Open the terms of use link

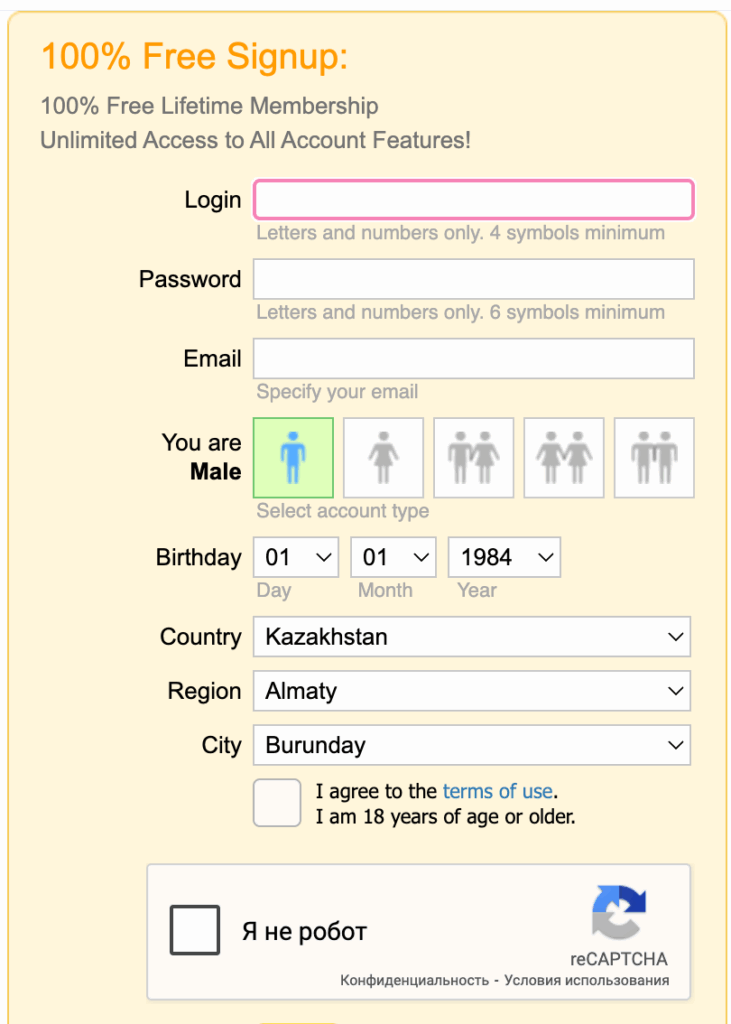pyautogui.click(x=497, y=791)
